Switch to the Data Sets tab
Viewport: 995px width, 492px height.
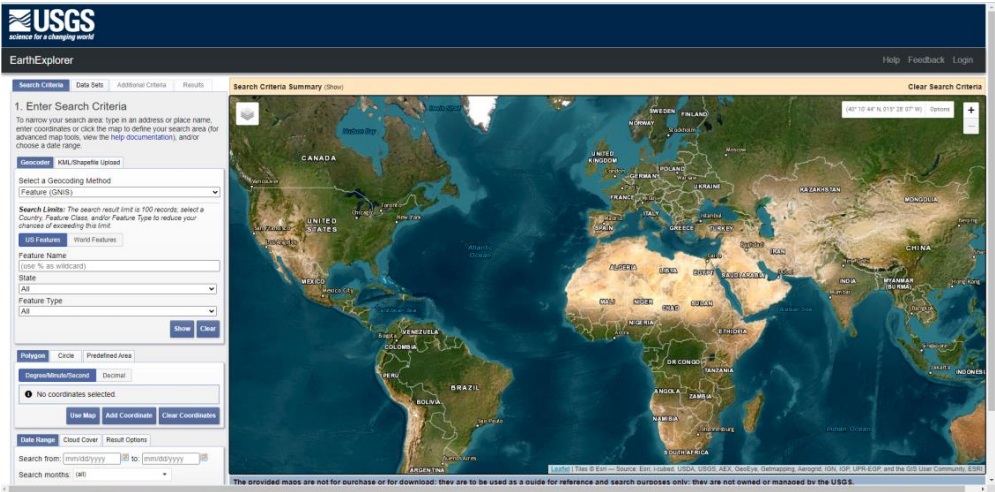pos(89,85)
